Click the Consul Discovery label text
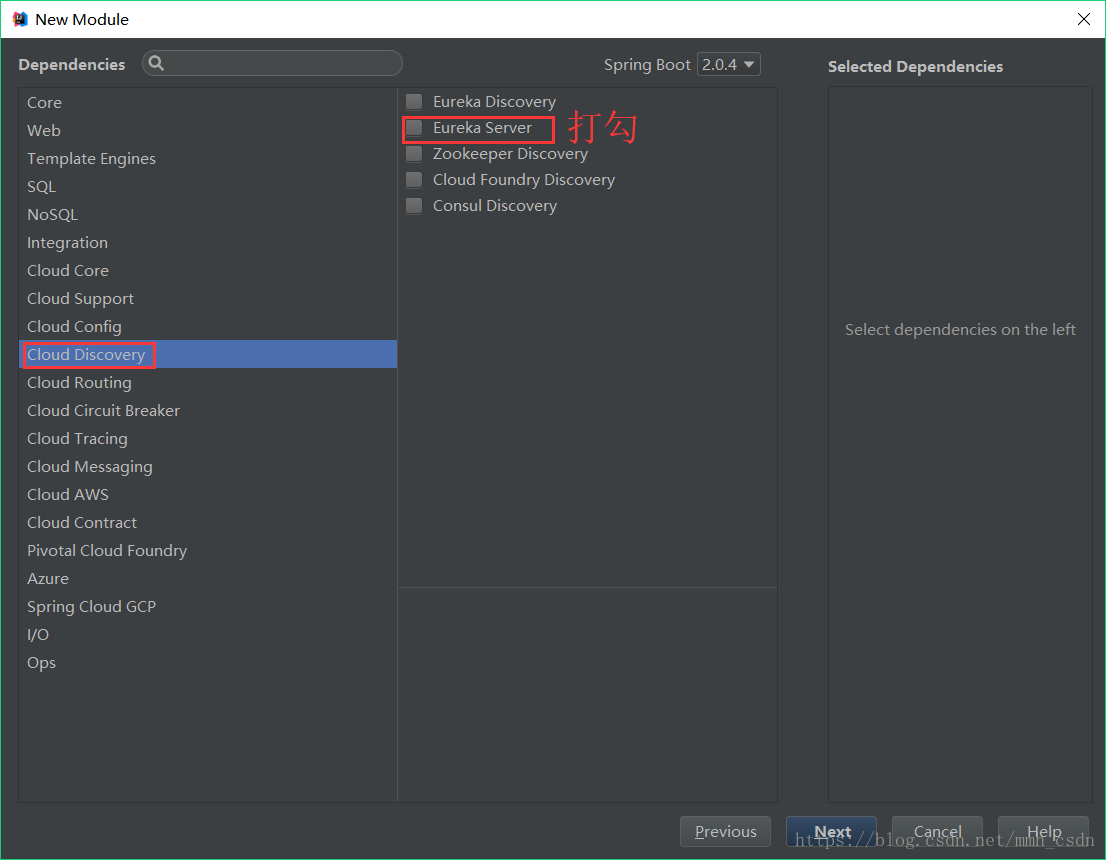The height and width of the screenshot is (860, 1106). point(494,206)
